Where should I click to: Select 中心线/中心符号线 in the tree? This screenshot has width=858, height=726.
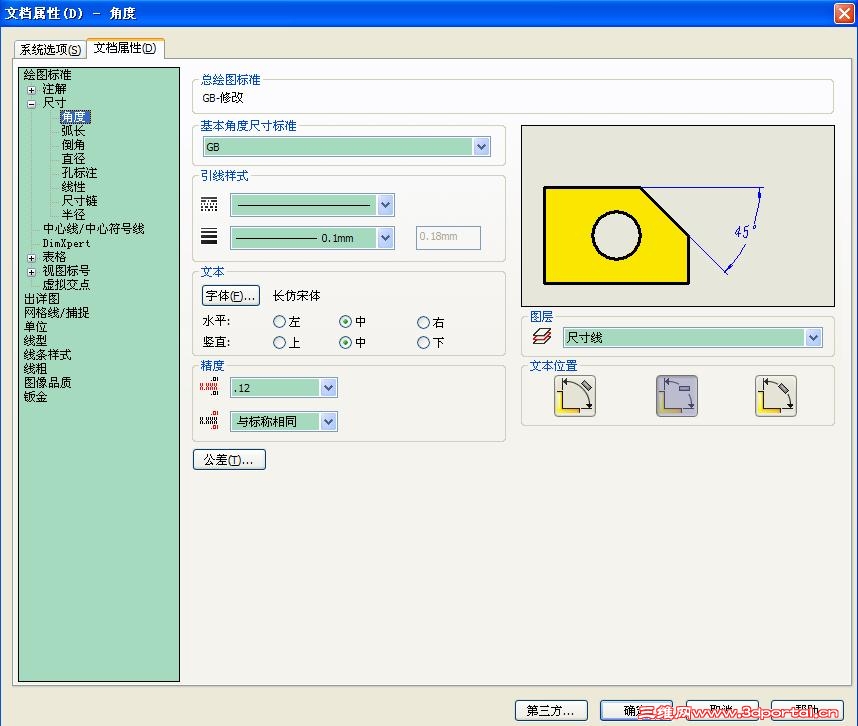point(94,229)
